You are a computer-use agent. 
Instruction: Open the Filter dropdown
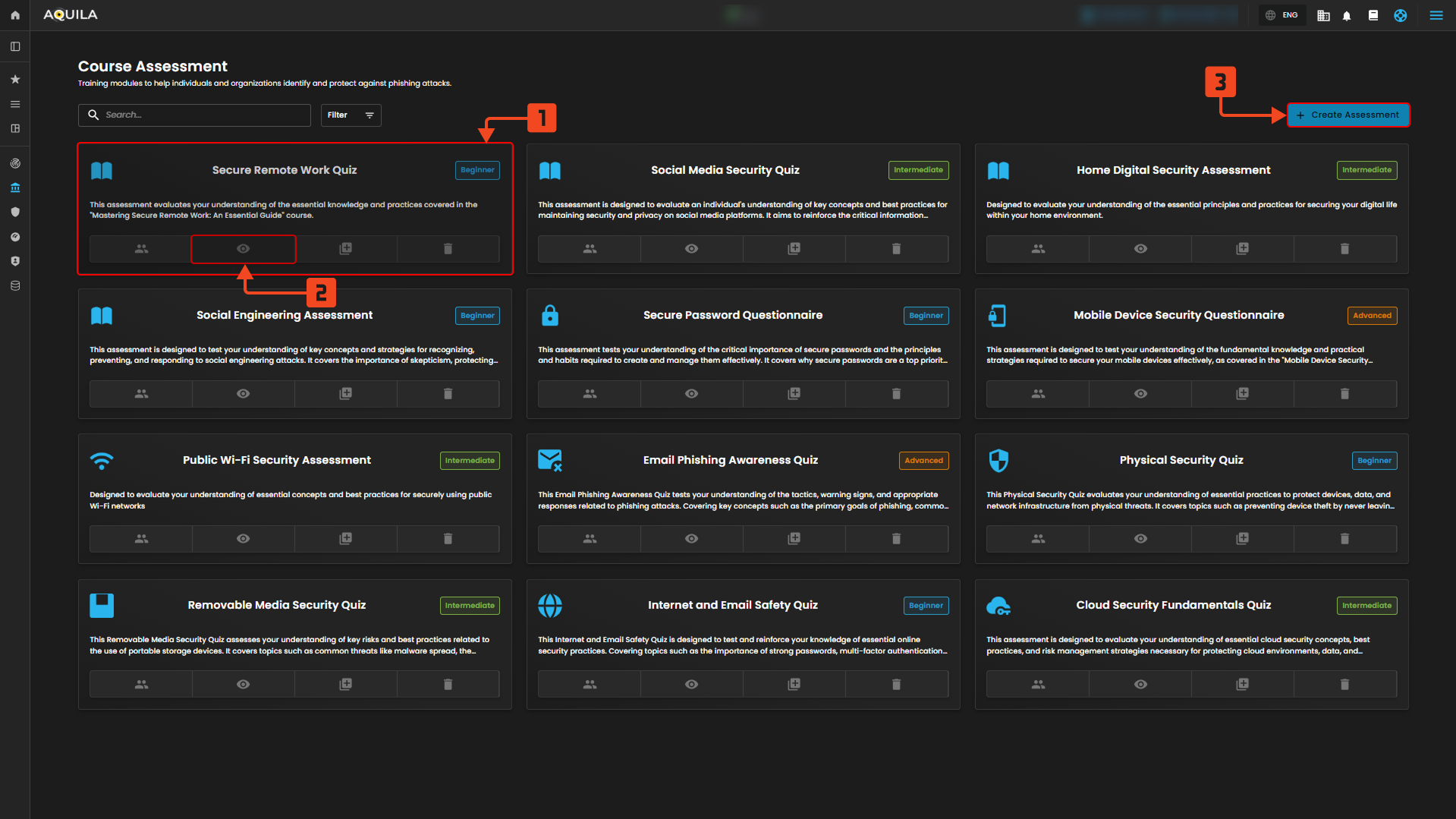pyautogui.click(x=351, y=115)
